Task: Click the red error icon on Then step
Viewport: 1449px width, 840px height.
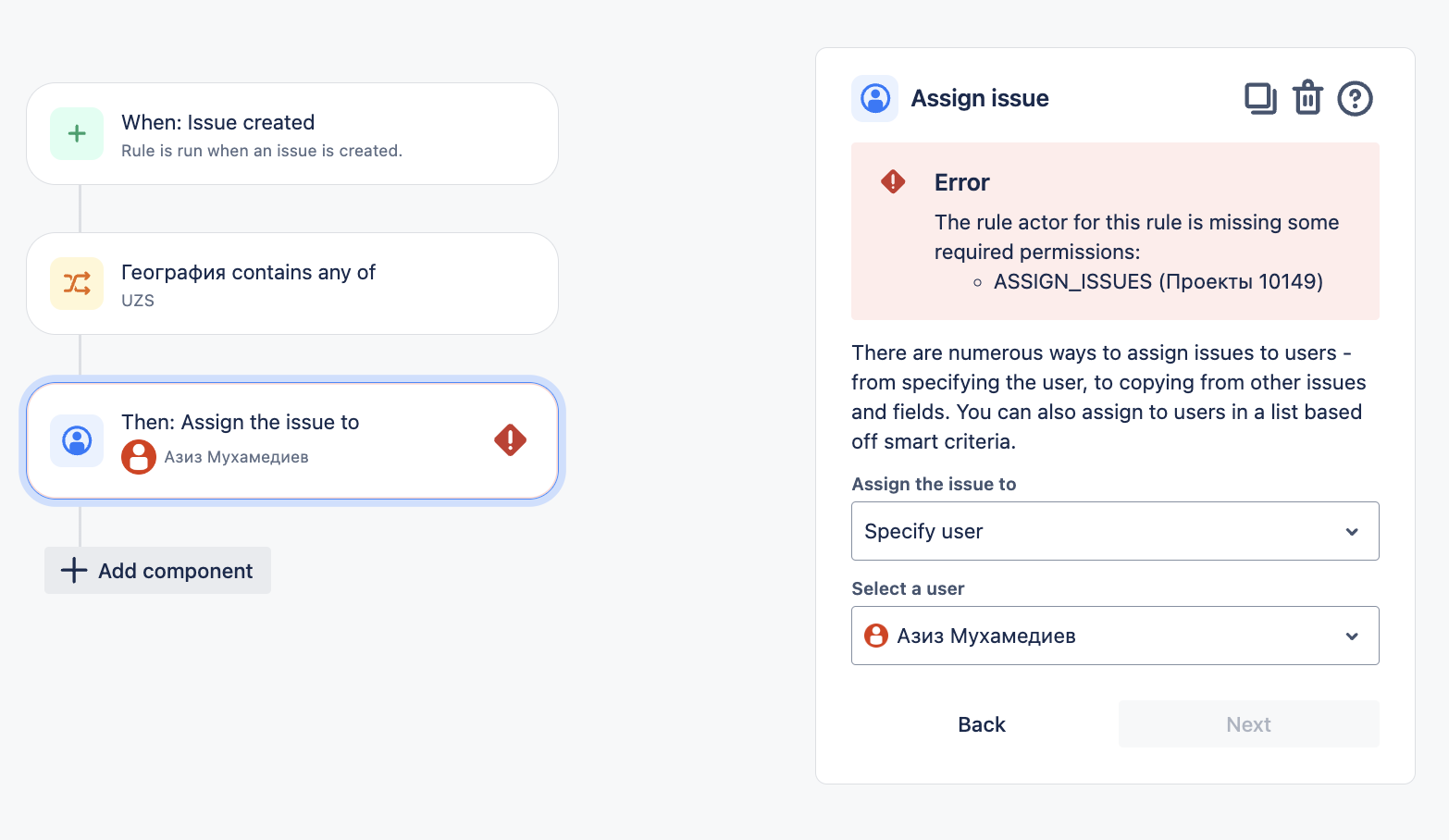Action: [x=510, y=440]
